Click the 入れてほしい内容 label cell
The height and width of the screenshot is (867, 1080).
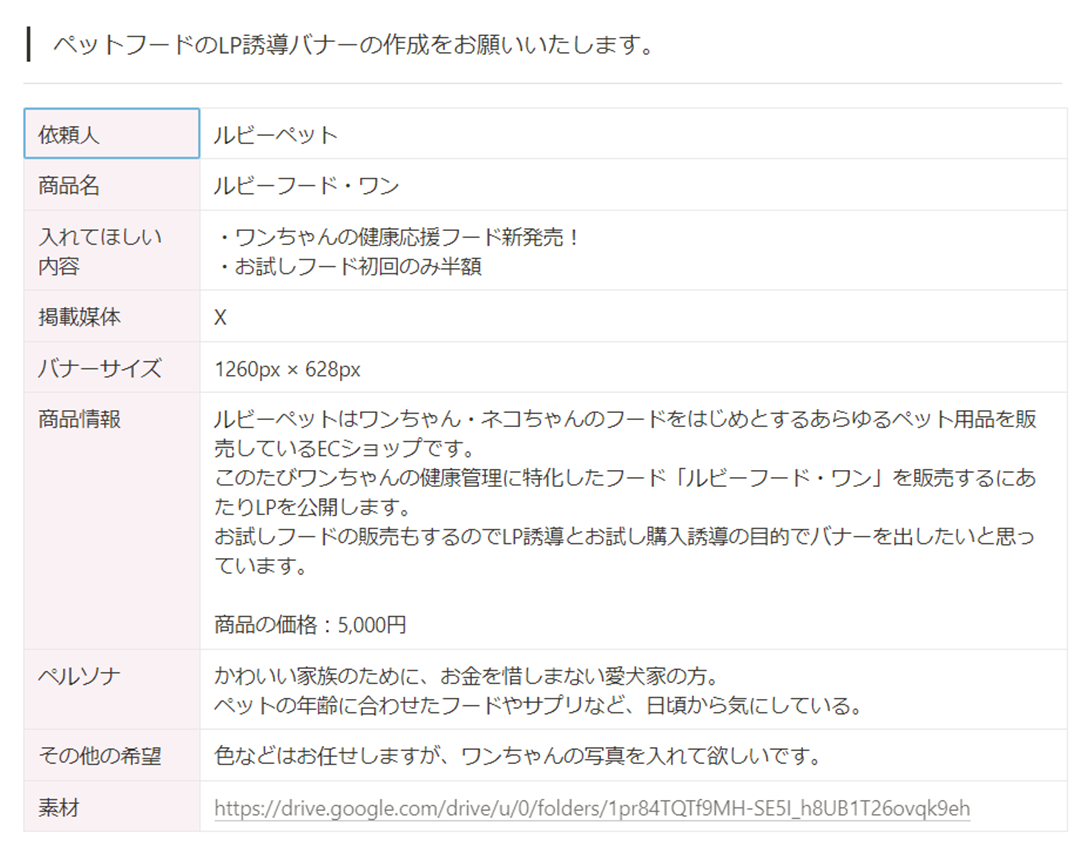pyautogui.click(x=111, y=251)
